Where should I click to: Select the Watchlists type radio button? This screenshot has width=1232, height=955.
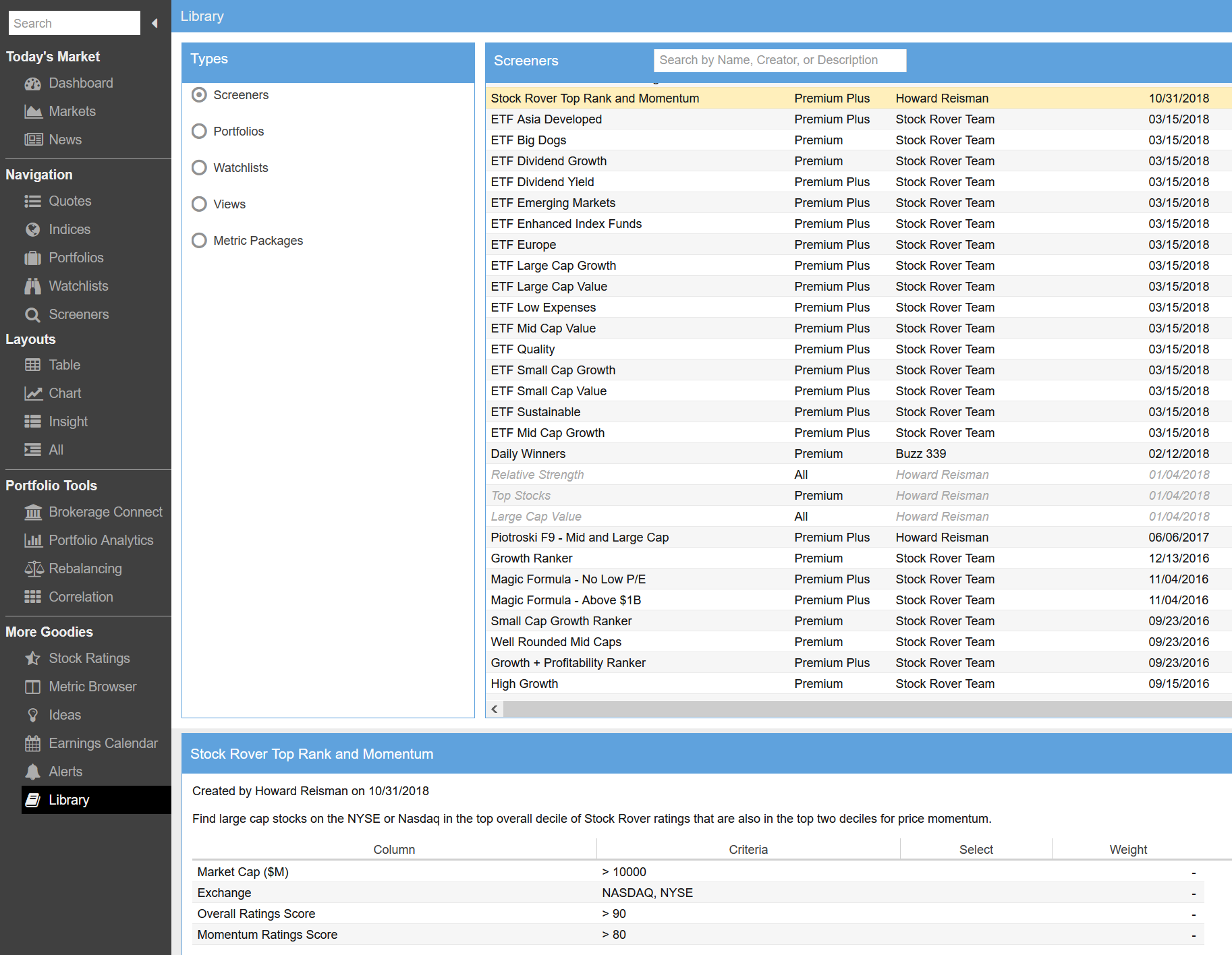[x=199, y=168]
